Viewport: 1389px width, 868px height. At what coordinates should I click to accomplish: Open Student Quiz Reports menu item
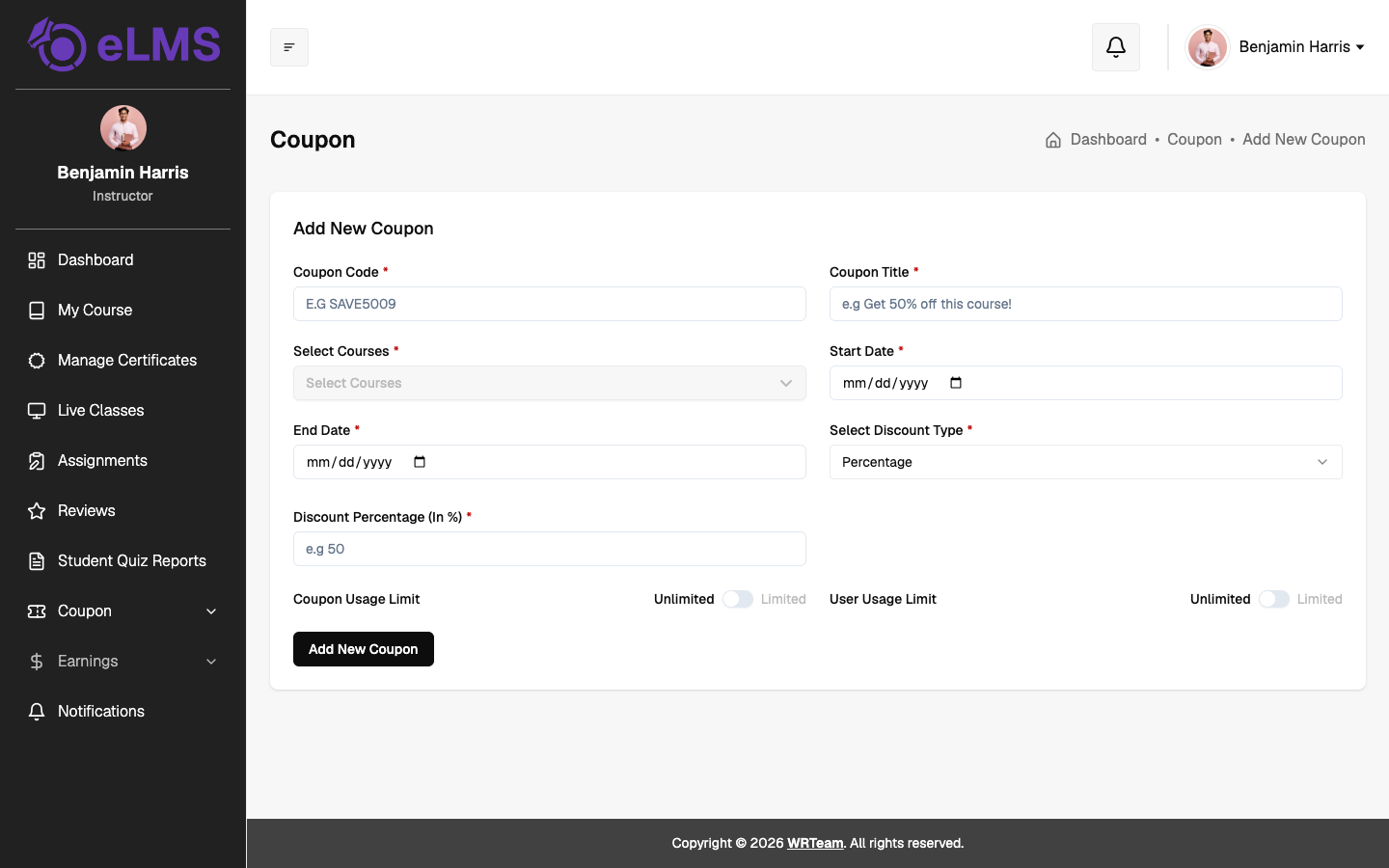(x=123, y=561)
